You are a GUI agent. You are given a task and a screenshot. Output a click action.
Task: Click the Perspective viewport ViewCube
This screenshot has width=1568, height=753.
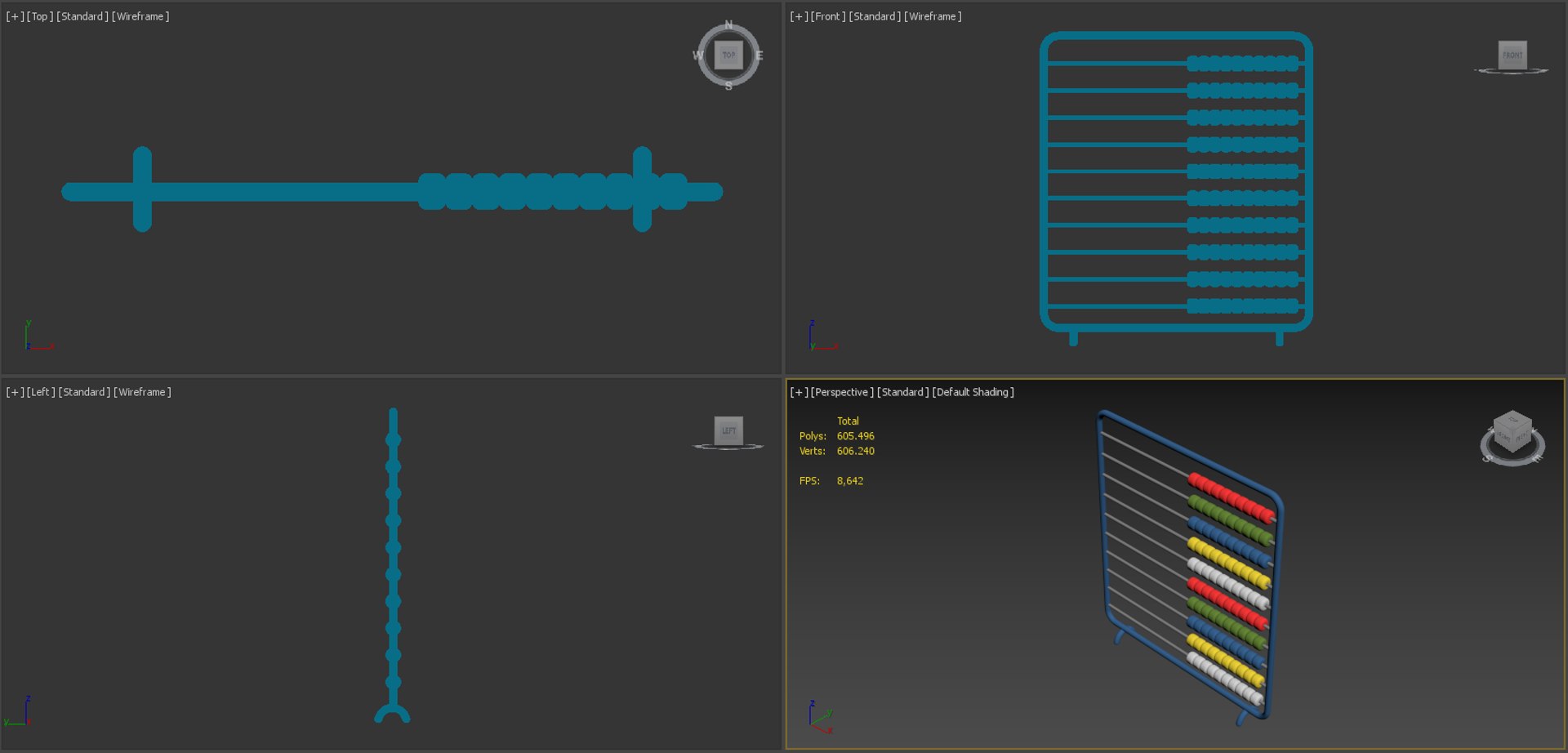click(1512, 431)
